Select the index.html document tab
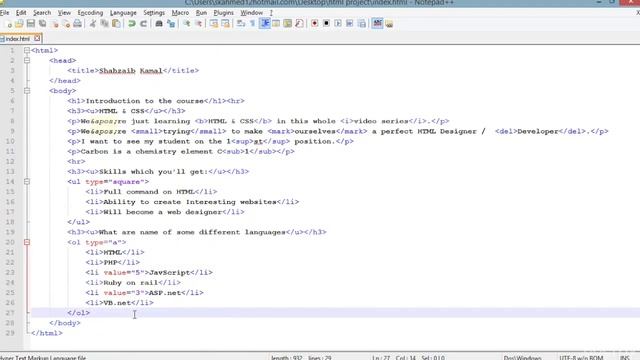The width and height of the screenshot is (640, 360). point(18,39)
